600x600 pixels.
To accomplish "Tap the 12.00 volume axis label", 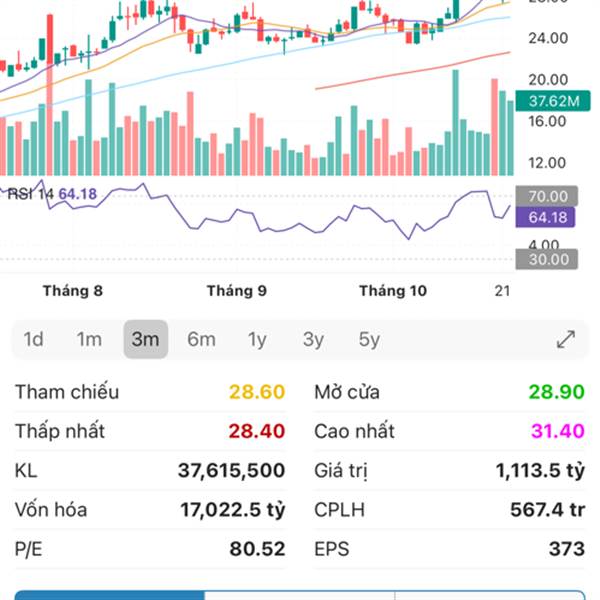I will coord(547,163).
